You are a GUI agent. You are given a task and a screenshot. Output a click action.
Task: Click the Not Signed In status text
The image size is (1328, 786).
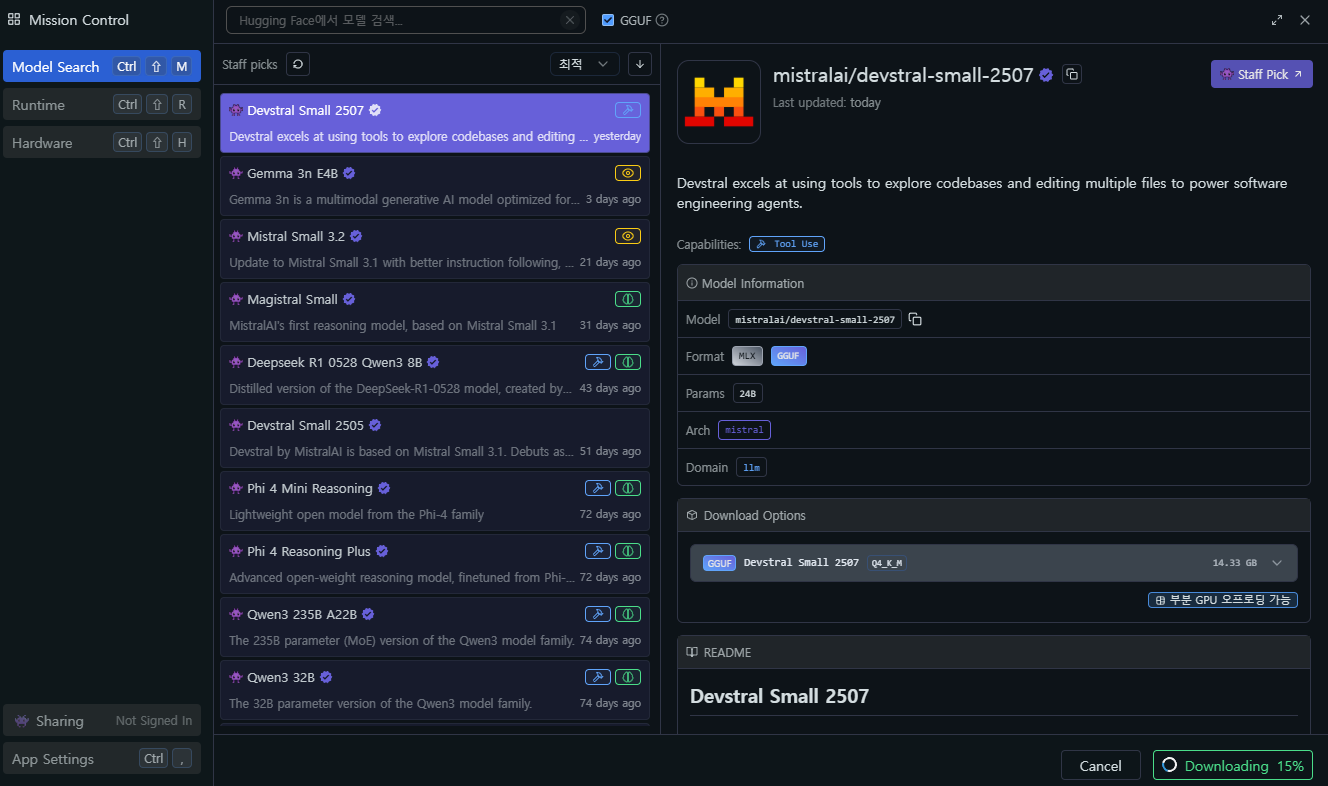click(154, 721)
